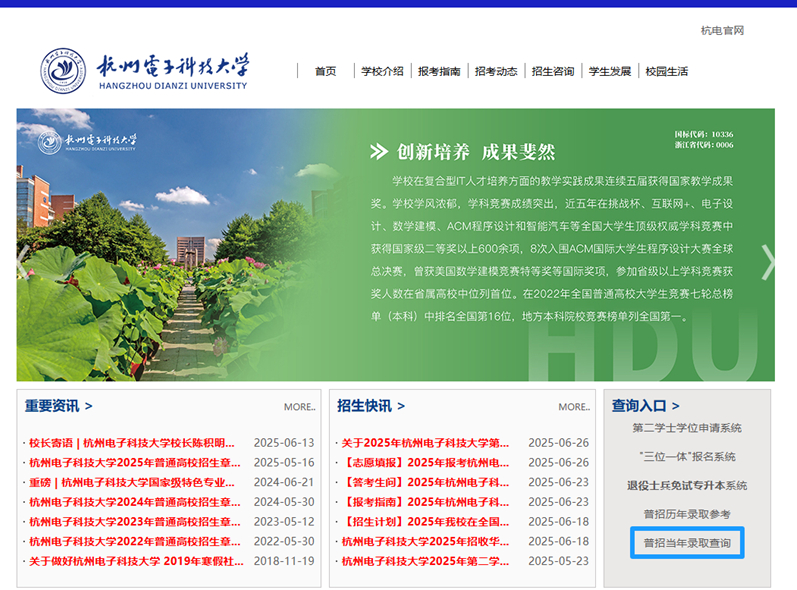This screenshot has height=590, width=797.
Task: Click MORE in 招生快讯 panel
Action: point(574,407)
